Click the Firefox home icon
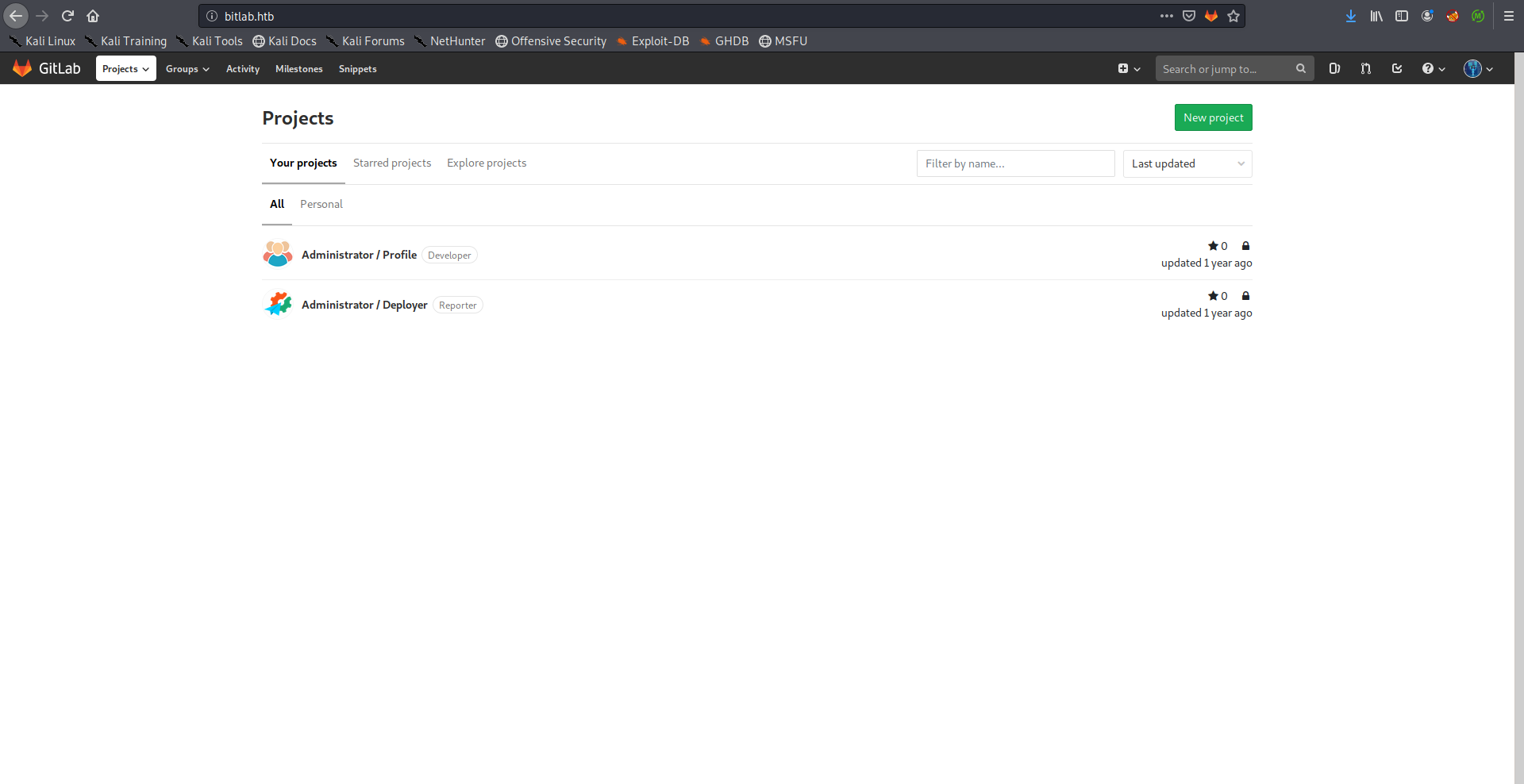 [93, 16]
